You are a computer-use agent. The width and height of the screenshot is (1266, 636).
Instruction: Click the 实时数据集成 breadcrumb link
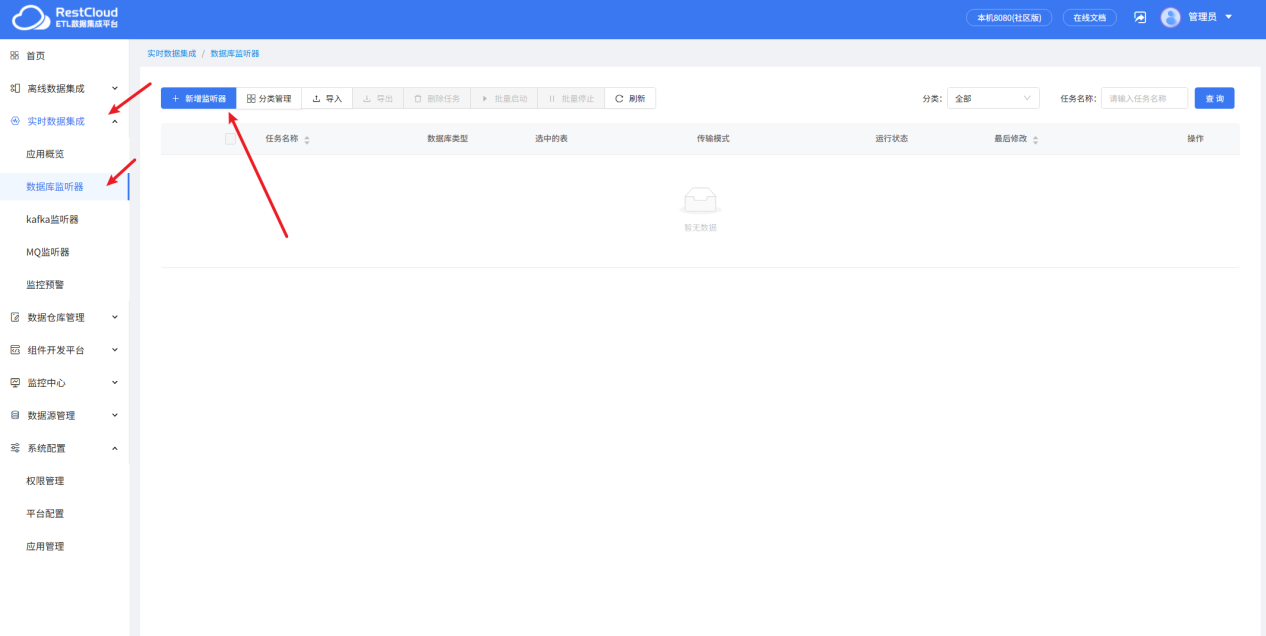[x=171, y=53]
